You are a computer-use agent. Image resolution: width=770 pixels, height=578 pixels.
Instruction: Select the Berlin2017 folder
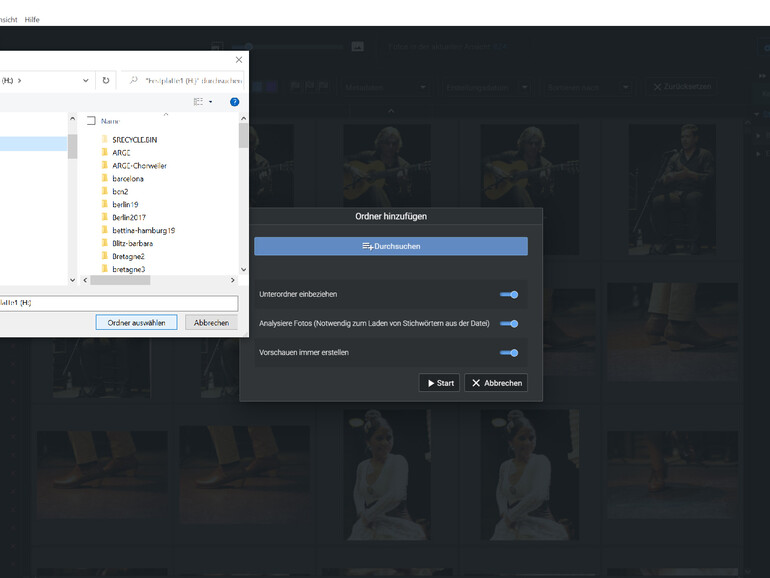point(129,217)
